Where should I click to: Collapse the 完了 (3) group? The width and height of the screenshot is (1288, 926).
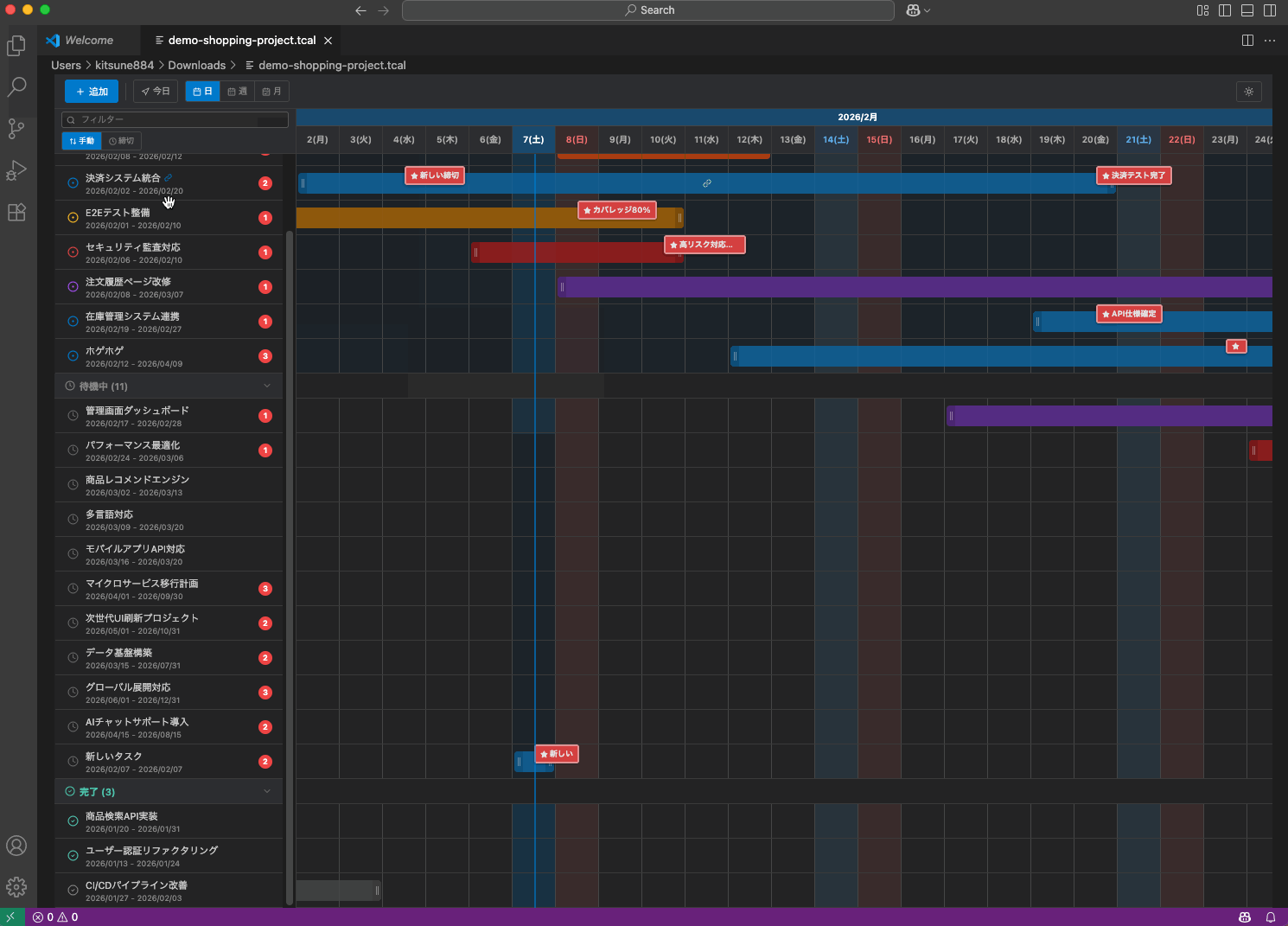[x=169, y=792]
